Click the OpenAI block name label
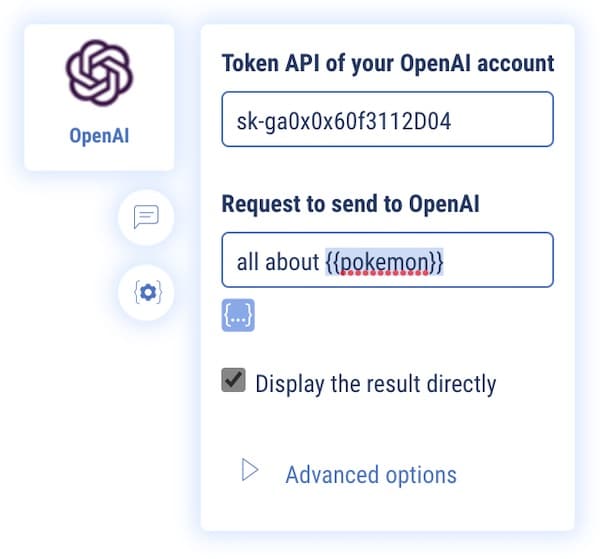This screenshot has width=600, height=559. tap(99, 136)
